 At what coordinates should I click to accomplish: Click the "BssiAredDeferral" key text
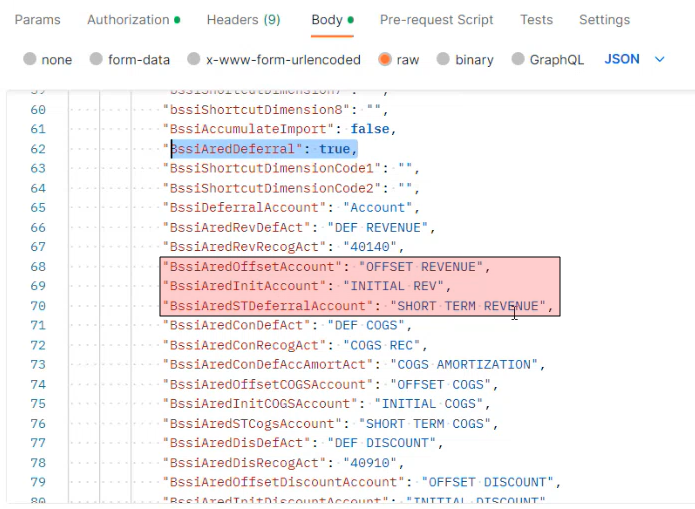(233, 149)
